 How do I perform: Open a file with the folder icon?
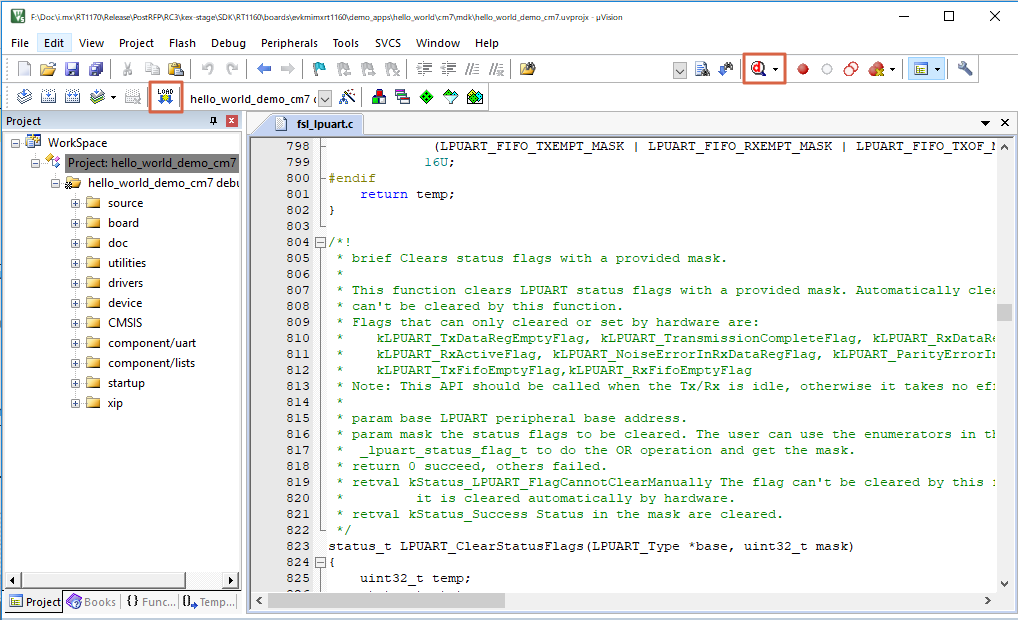pyautogui.click(x=48, y=69)
